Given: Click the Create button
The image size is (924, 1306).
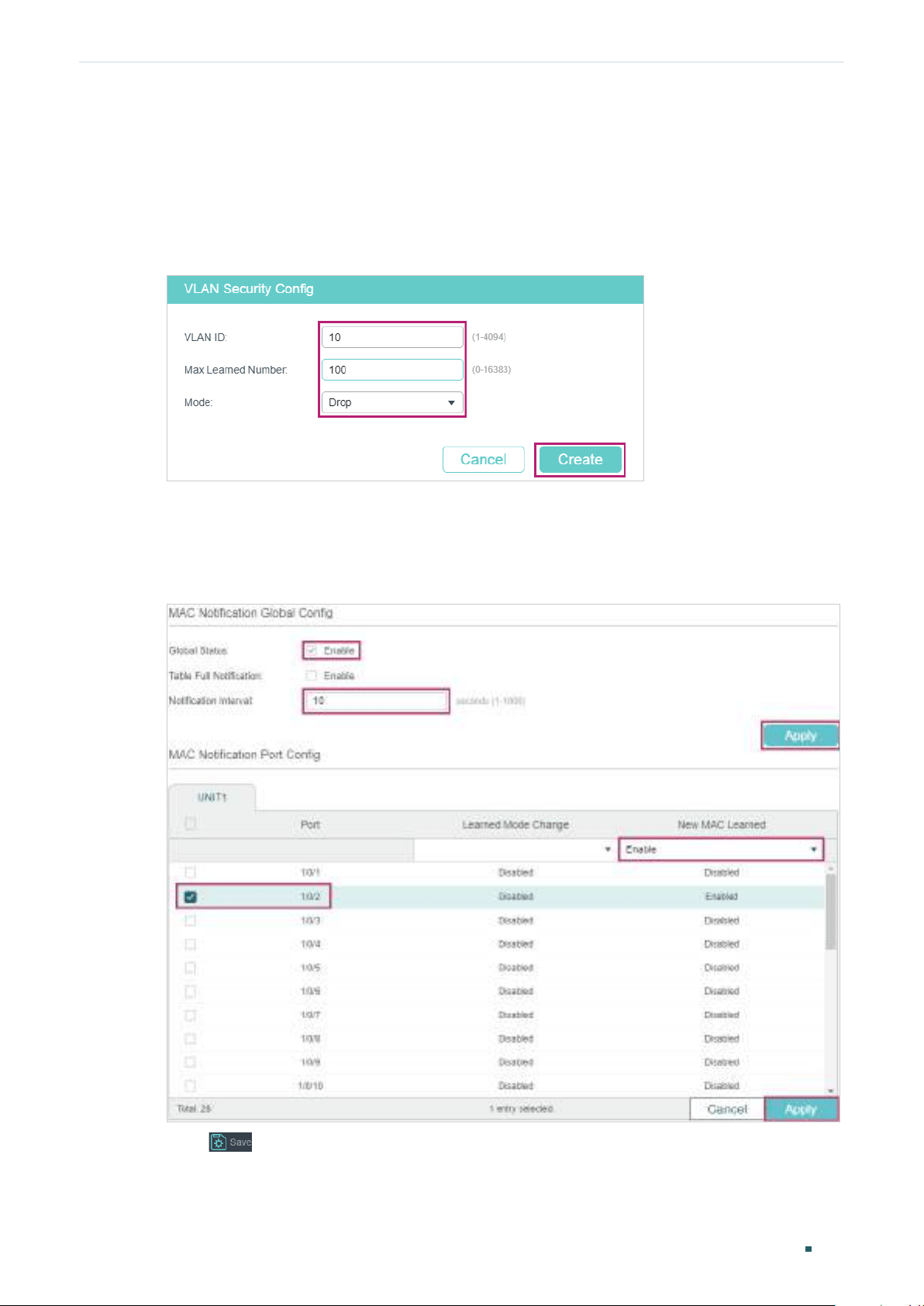Looking at the screenshot, I should click(580, 460).
